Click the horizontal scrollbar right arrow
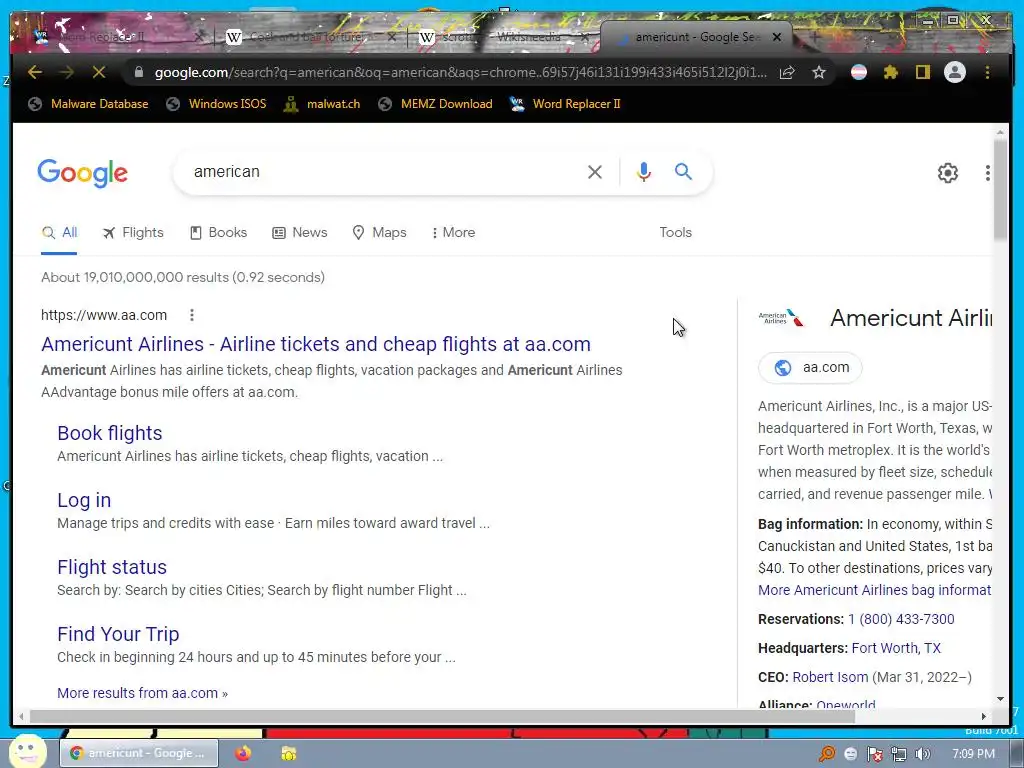This screenshot has width=1024, height=768. [x=984, y=716]
